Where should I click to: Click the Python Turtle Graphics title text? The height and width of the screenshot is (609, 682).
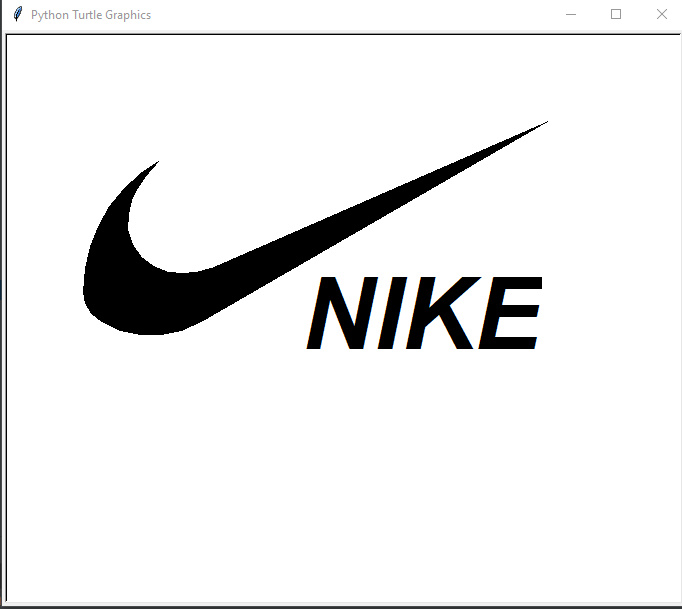tap(91, 15)
